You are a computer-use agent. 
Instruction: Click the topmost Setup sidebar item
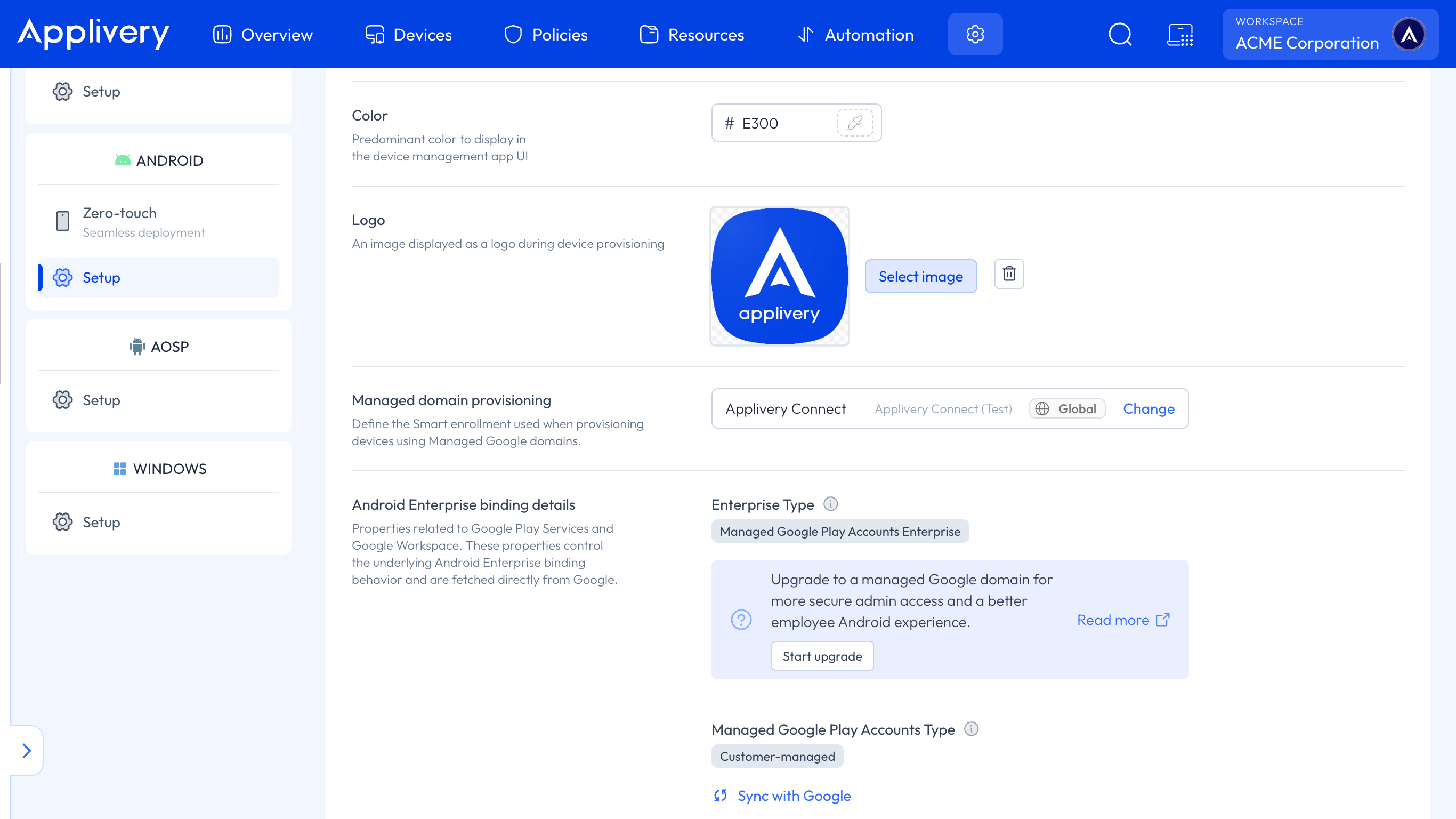pyautogui.click(x=159, y=92)
